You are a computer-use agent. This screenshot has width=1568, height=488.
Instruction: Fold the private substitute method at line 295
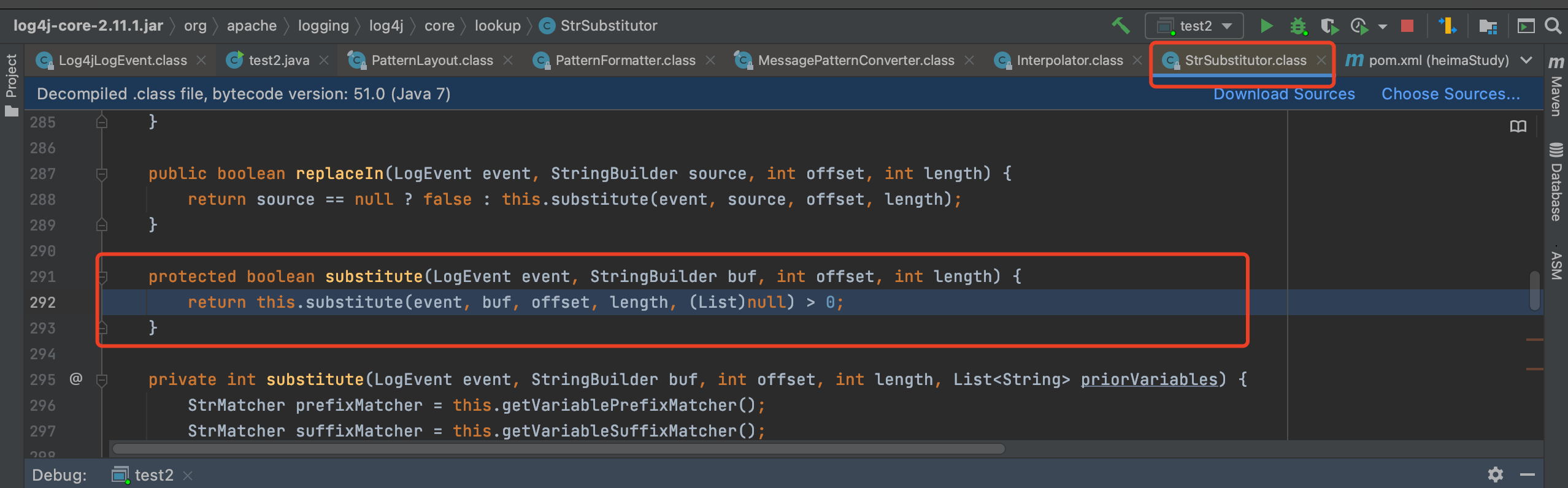tap(102, 380)
